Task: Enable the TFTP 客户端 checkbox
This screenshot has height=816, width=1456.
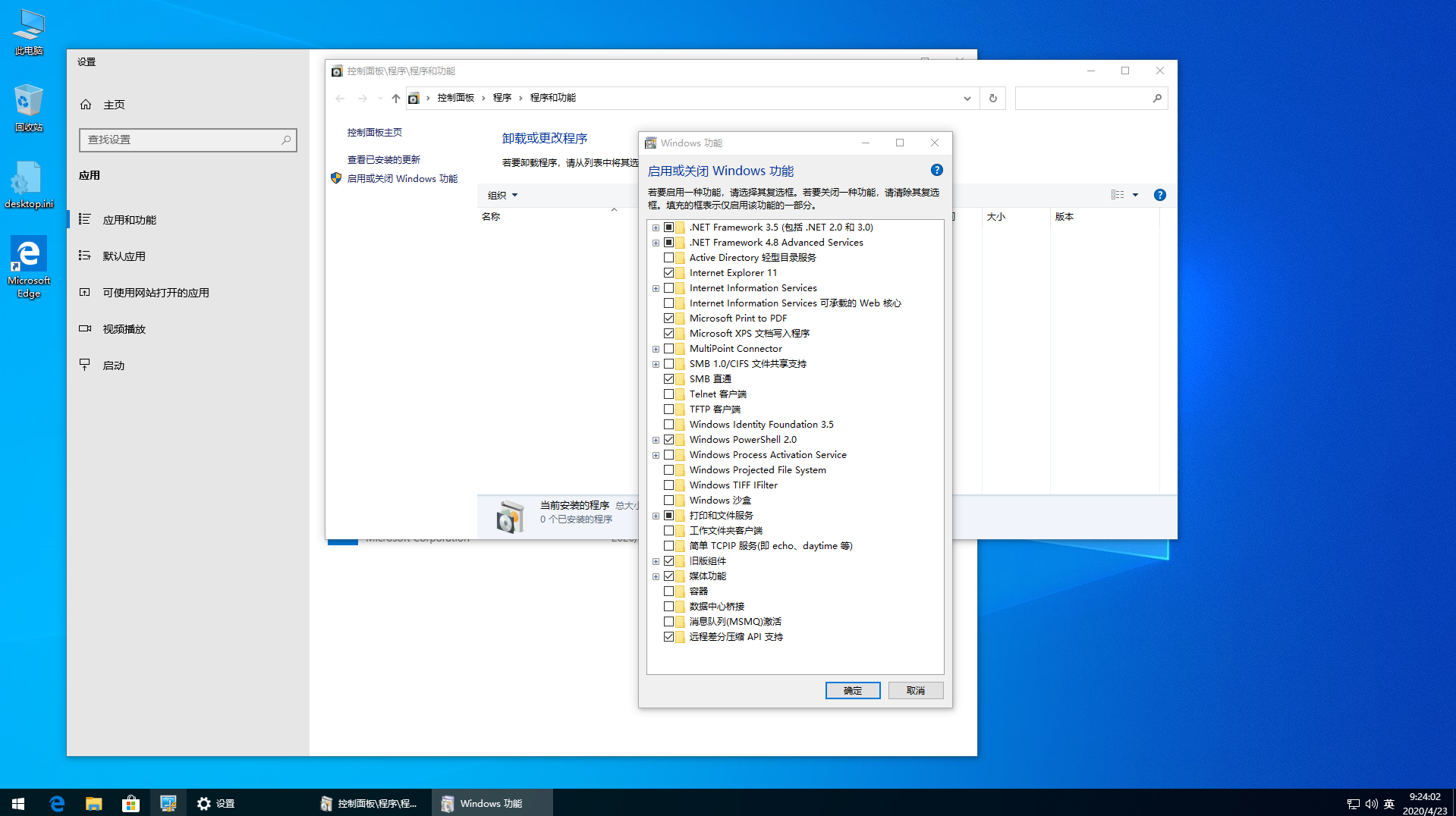Action: (x=668, y=410)
